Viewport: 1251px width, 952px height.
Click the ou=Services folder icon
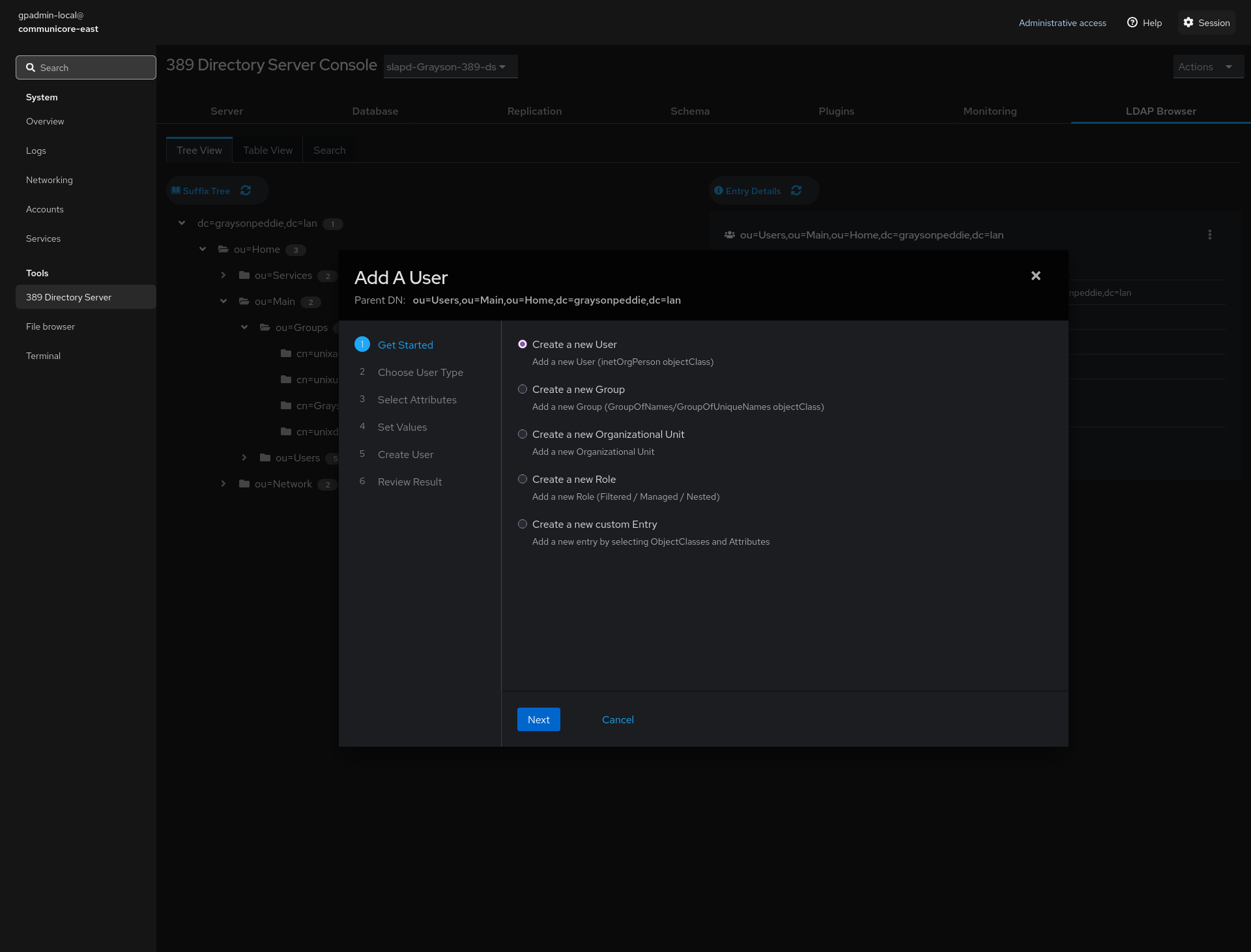pyautogui.click(x=244, y=275)
